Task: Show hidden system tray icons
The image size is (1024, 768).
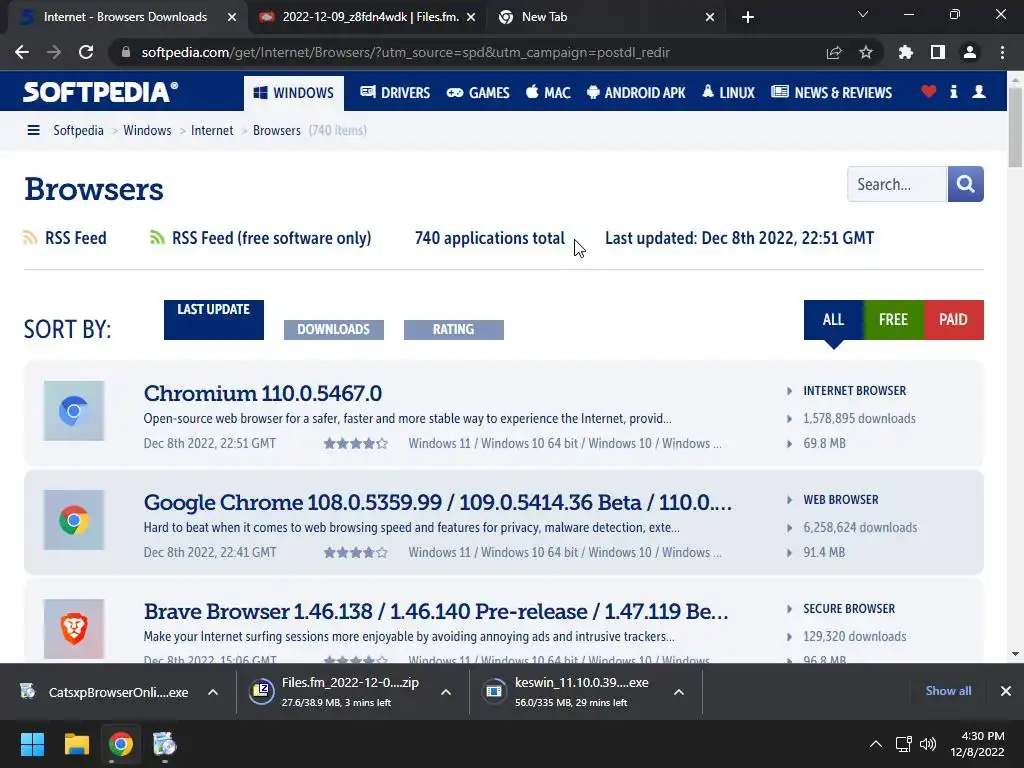Action: [876, 744]
